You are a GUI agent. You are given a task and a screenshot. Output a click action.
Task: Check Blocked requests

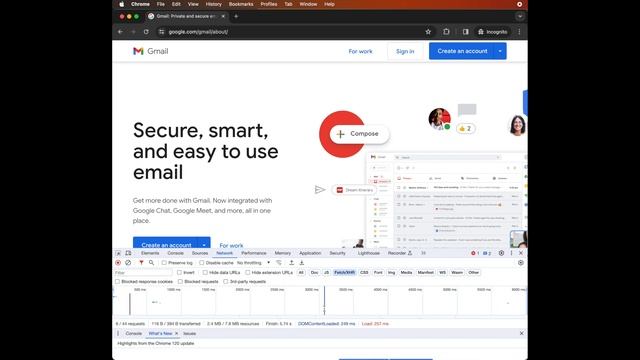[180, 282]
